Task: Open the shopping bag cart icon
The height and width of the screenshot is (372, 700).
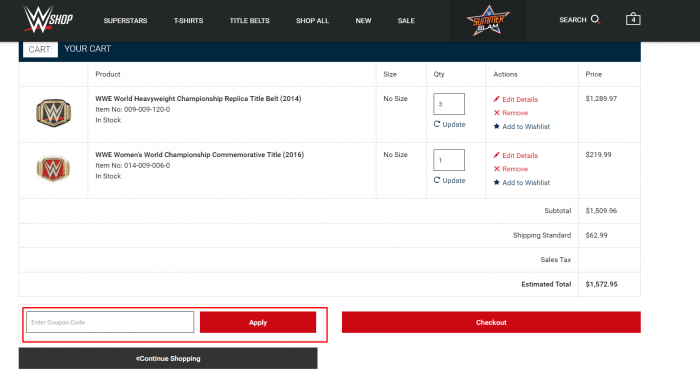Action: click(x=633, y=19)
